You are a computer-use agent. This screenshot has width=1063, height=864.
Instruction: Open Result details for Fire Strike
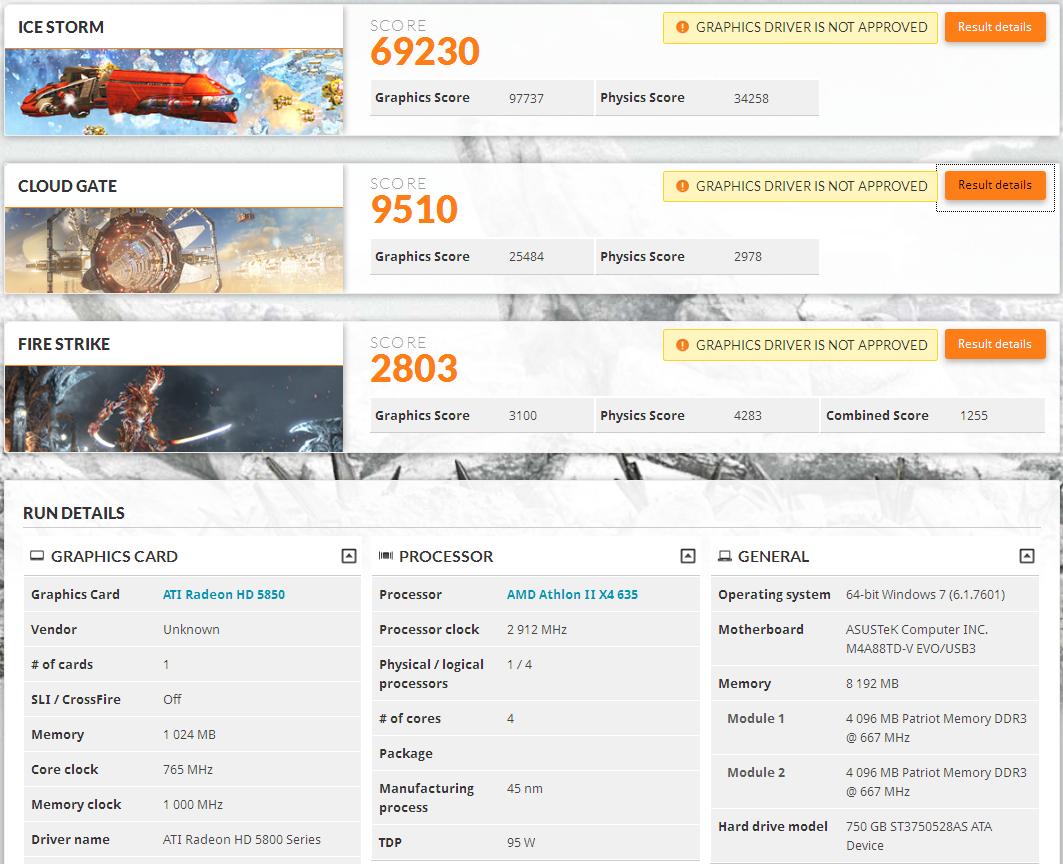click(995, 344)
